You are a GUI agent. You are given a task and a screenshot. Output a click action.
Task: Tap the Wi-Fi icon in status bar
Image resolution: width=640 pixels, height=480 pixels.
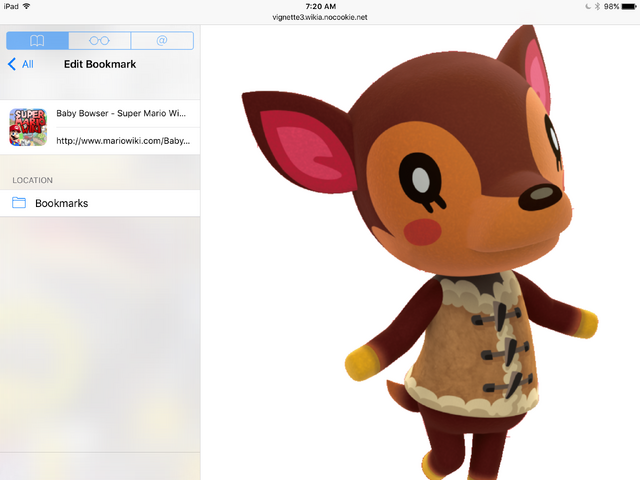[27, 6]
